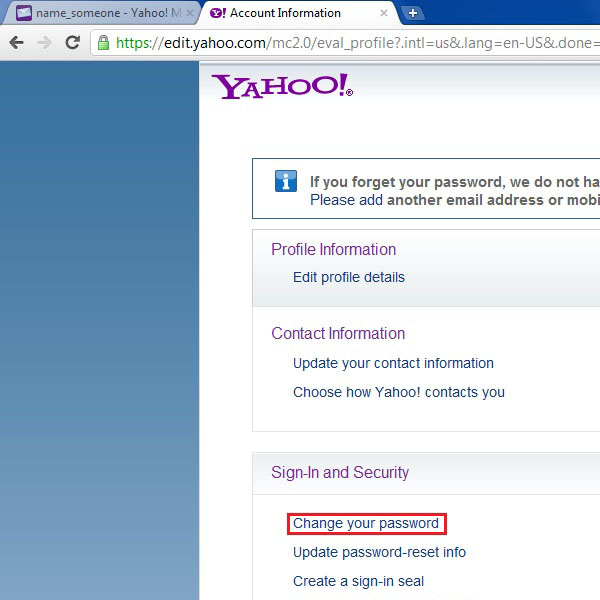
Task: Open Update your contact information link
Action: click(393, 364)
